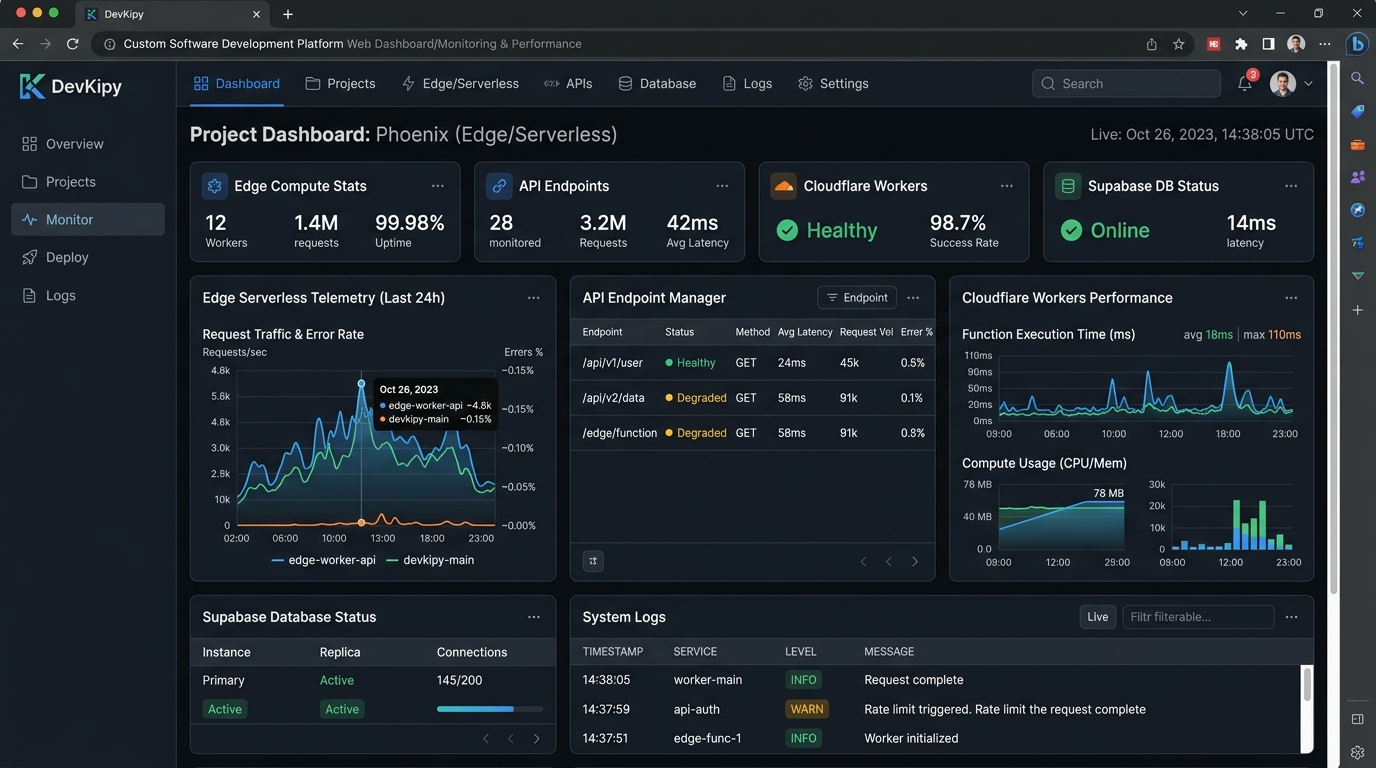Click the /edge/function endpoint row

[x=752, y=433]
